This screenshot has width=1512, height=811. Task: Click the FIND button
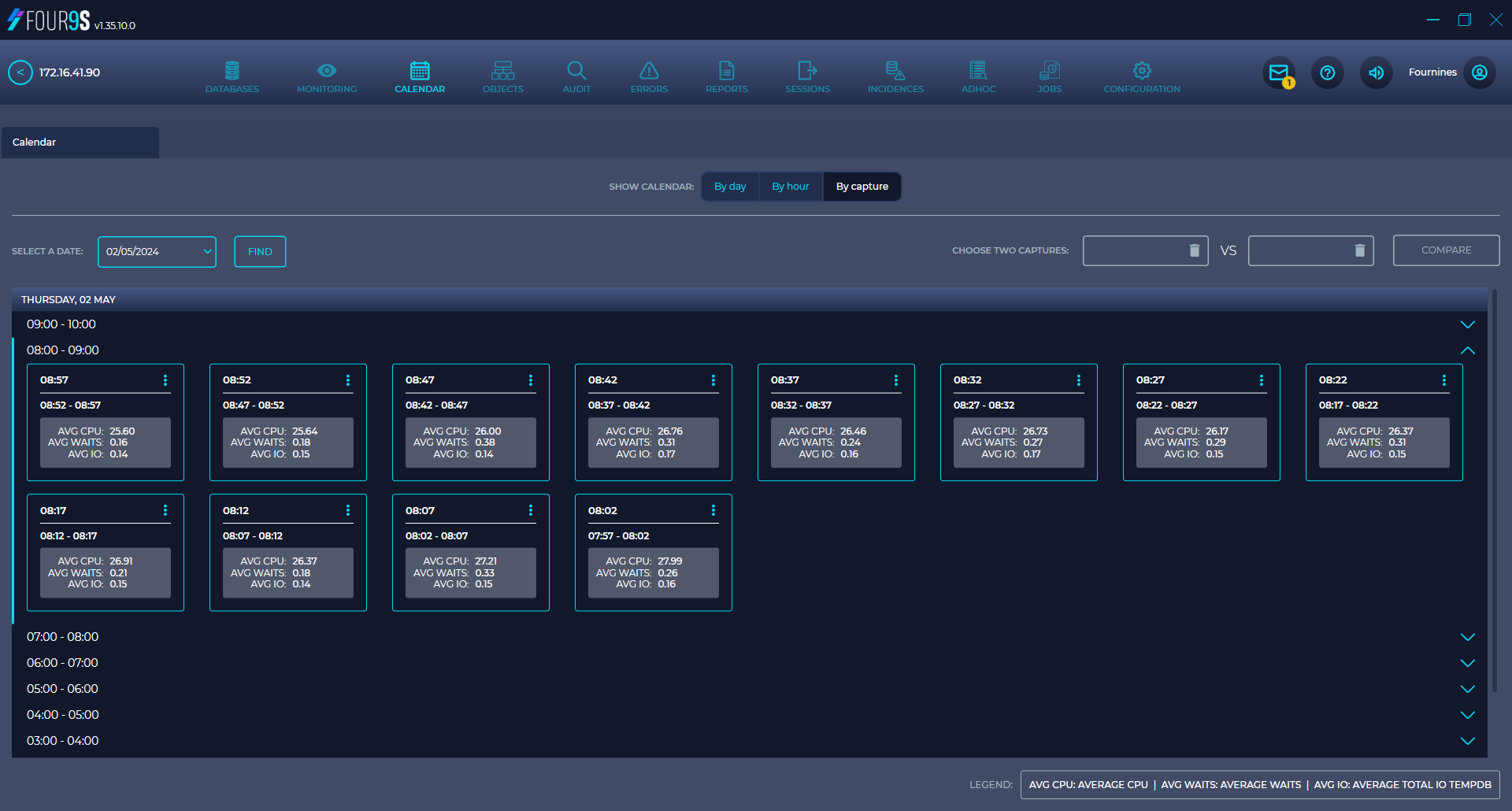point(259,251)
